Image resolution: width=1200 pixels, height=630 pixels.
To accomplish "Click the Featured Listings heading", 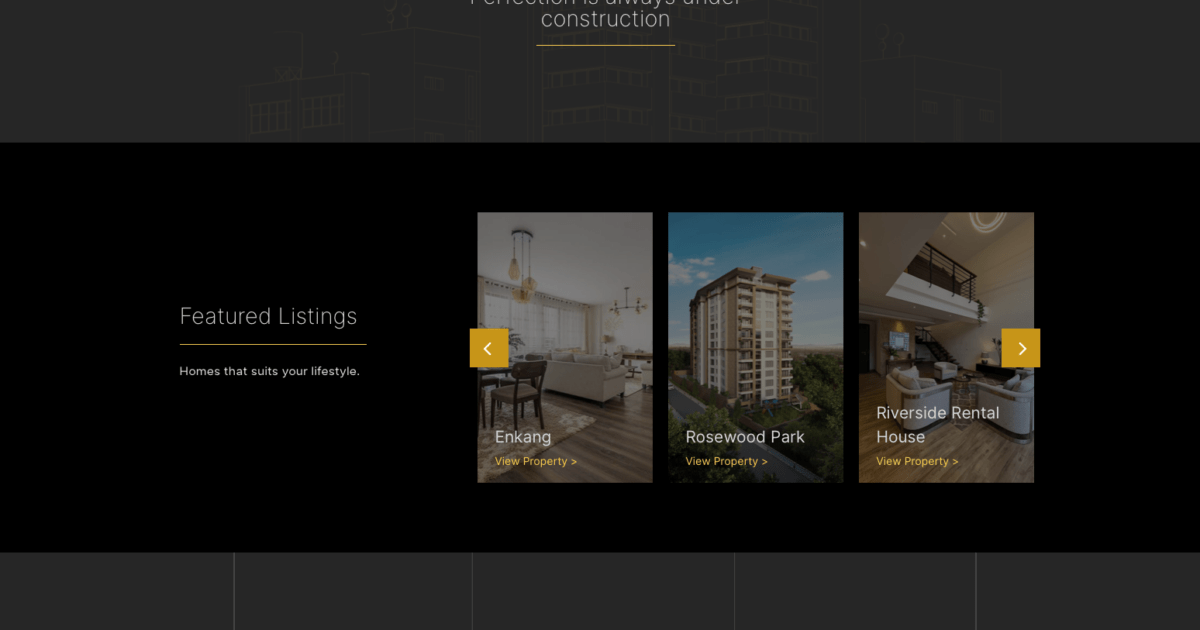I will [x=268, y=316].
